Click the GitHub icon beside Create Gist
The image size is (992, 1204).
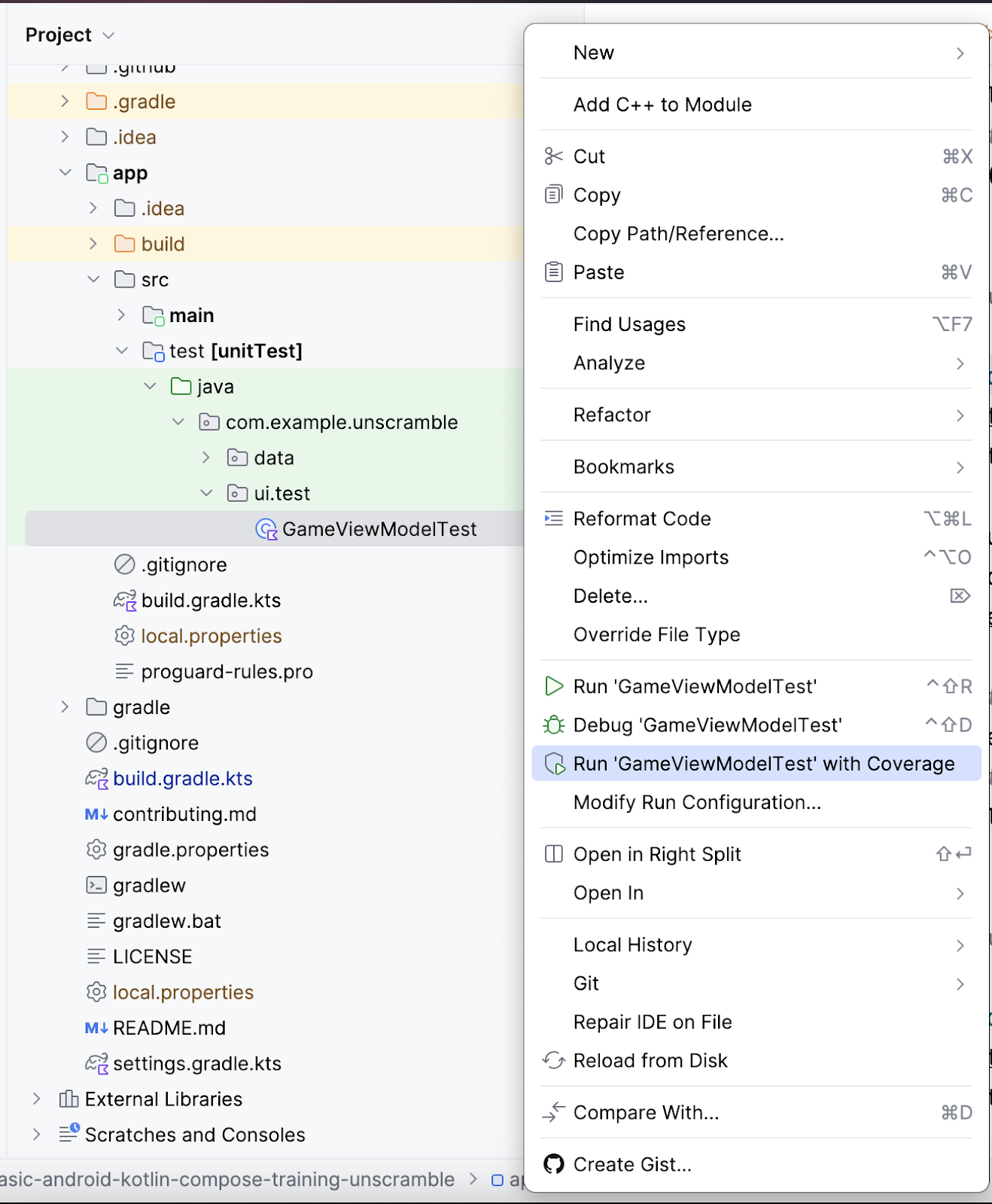tap(554, 1164)
